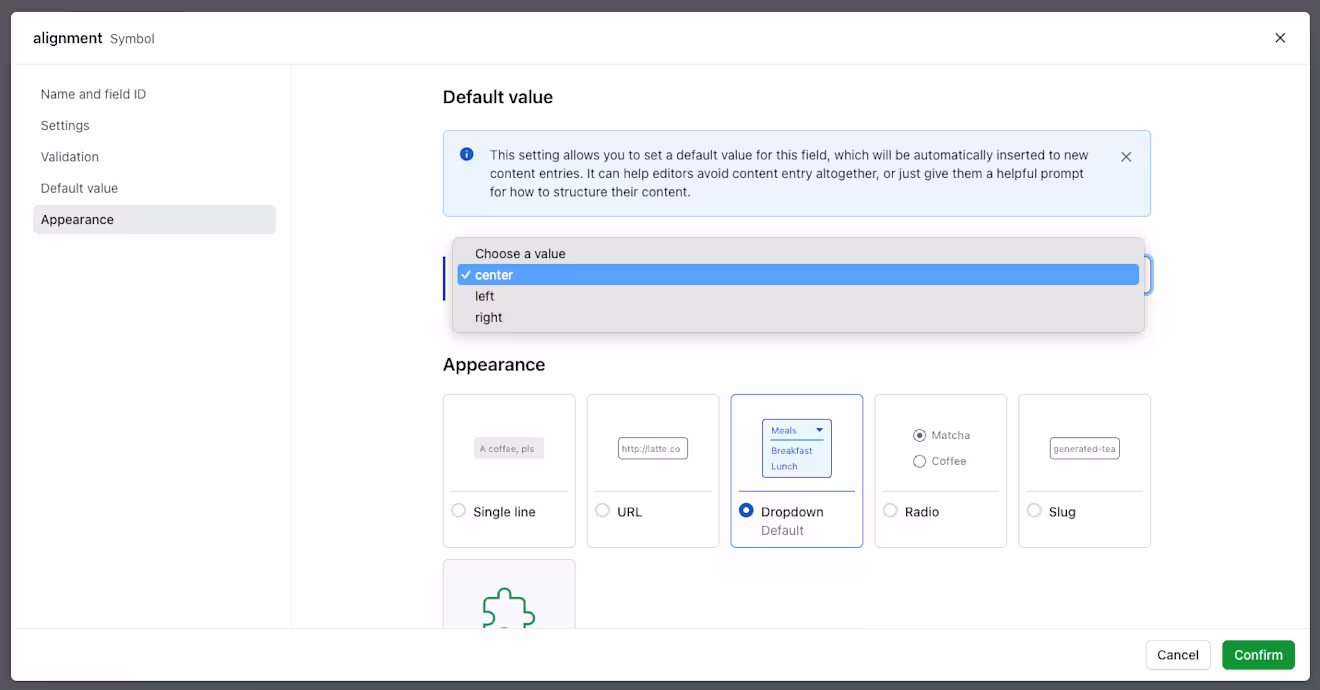Viewport: 1320px width, 690px height.
Task: Click the generated-tea slug preview
Action: [1085, 448]
